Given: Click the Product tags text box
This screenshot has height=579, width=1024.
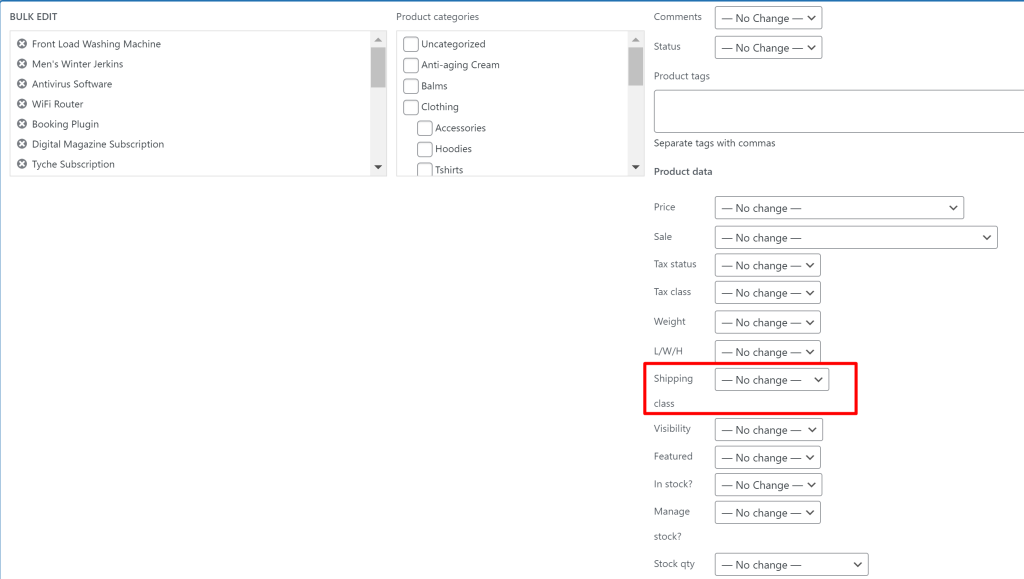Looking at the screenshot, I should (x=839, y=112).
